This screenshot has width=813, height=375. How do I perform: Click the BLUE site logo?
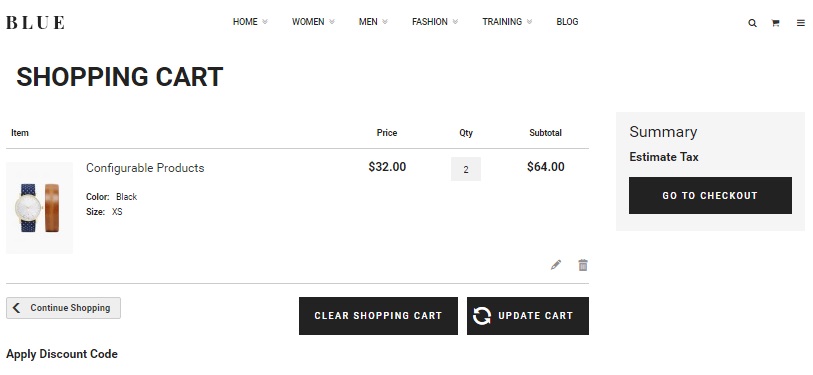tap(35, 22)
